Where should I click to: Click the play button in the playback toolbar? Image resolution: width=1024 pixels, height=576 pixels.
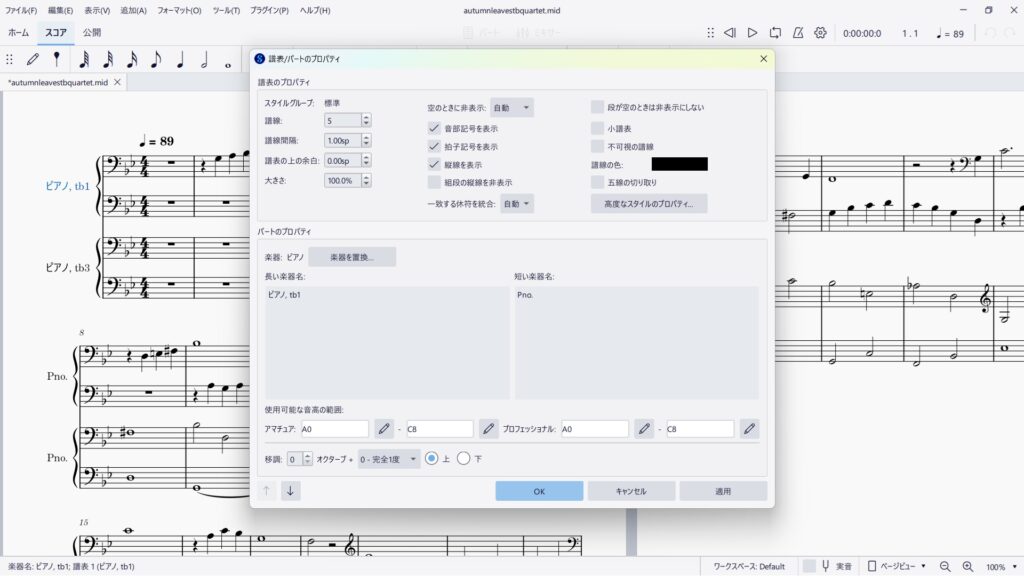point(752,33)
